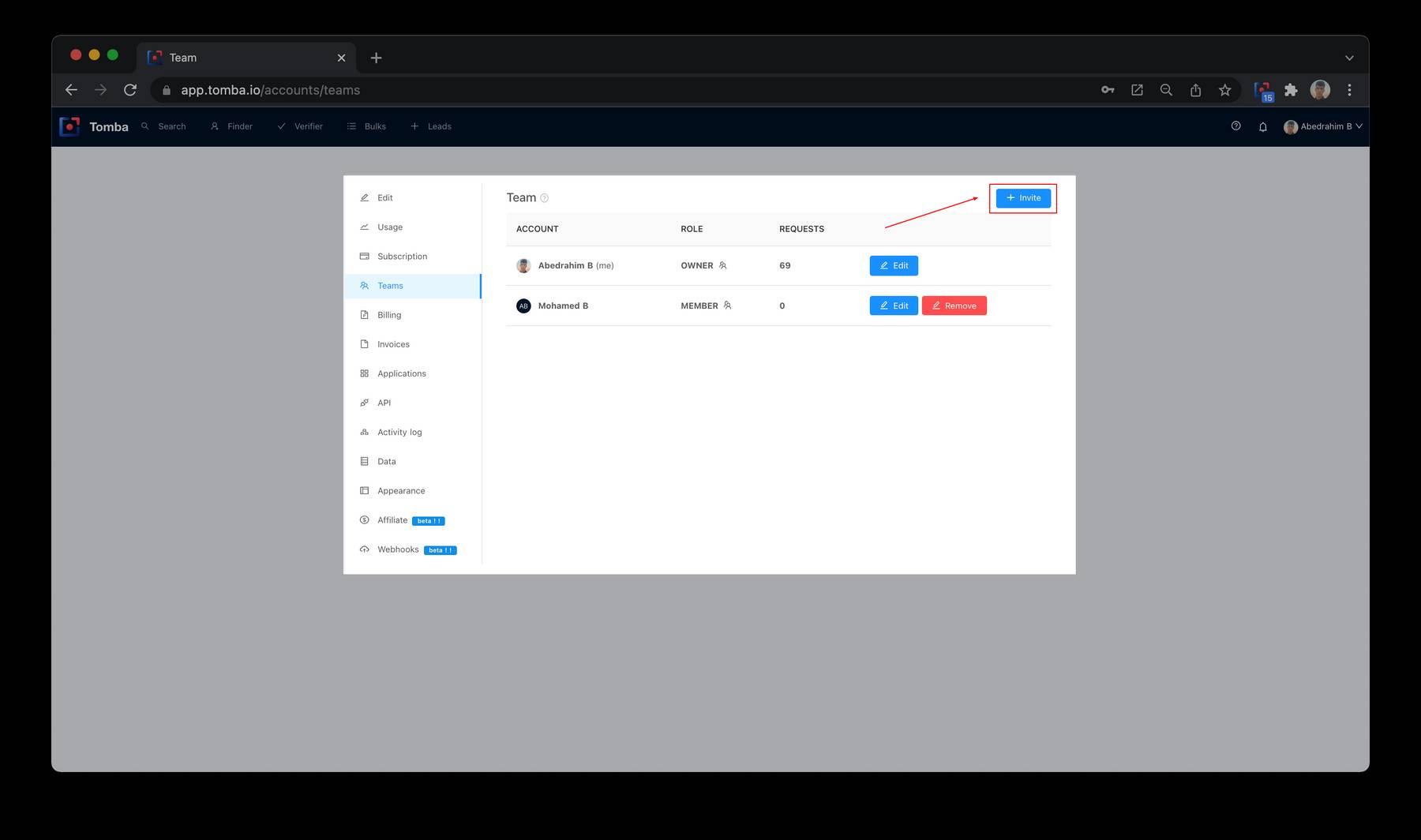Viewport: 1421px width, 840px height.
Task: Click the password key icon in address bar
Action: pyautogui.click(x=1108, y=90)
